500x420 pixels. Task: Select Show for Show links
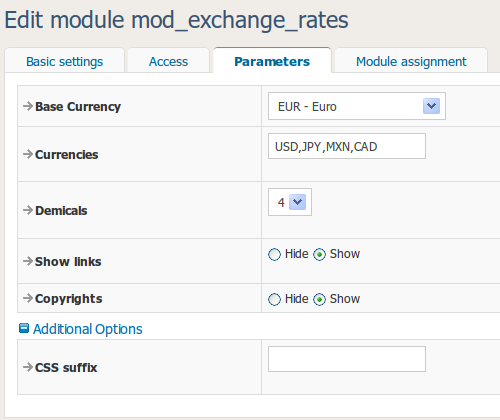click(x=319, y=255)
